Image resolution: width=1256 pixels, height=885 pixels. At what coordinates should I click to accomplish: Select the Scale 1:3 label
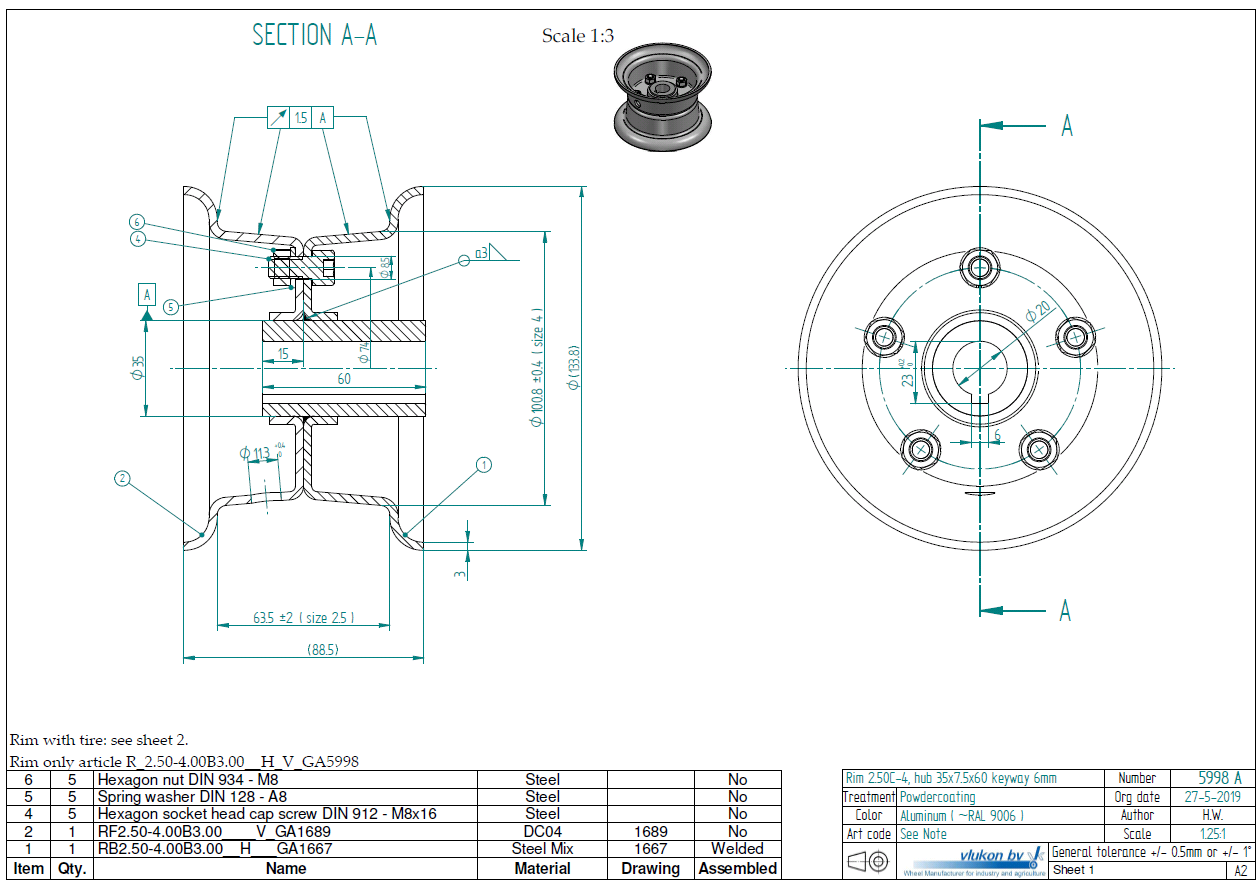[x=577, y=36]
